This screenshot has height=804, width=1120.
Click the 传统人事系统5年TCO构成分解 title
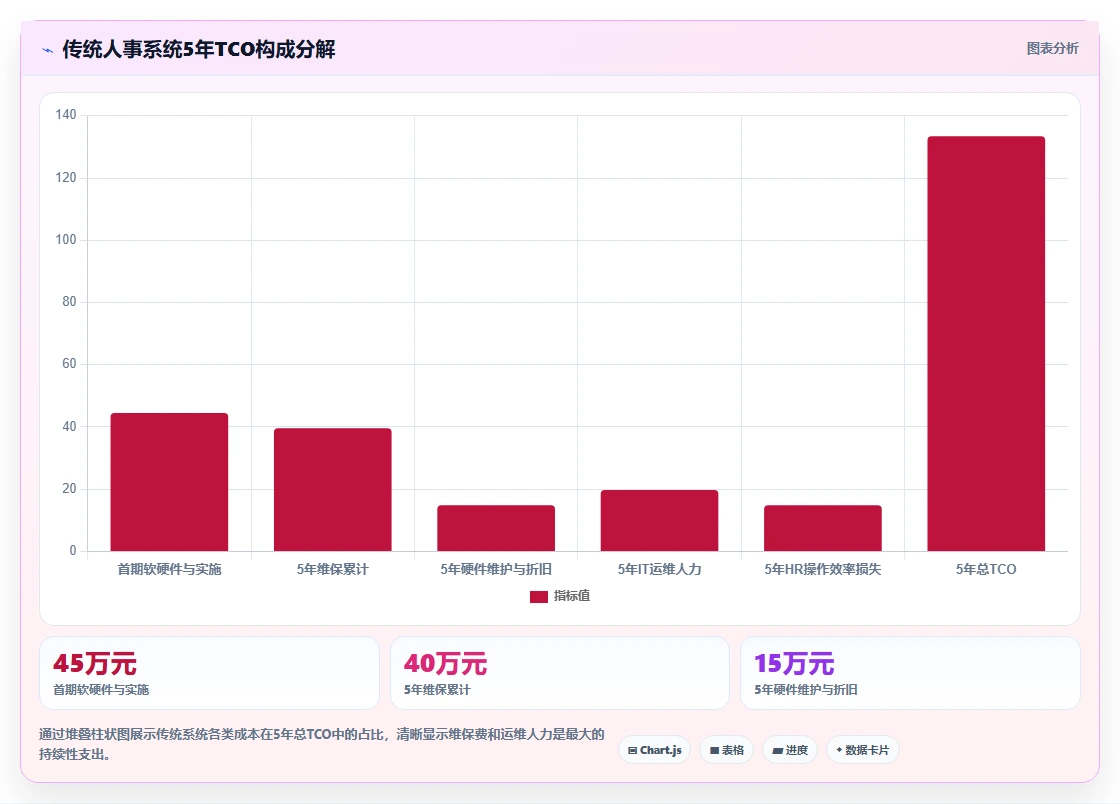199,49
